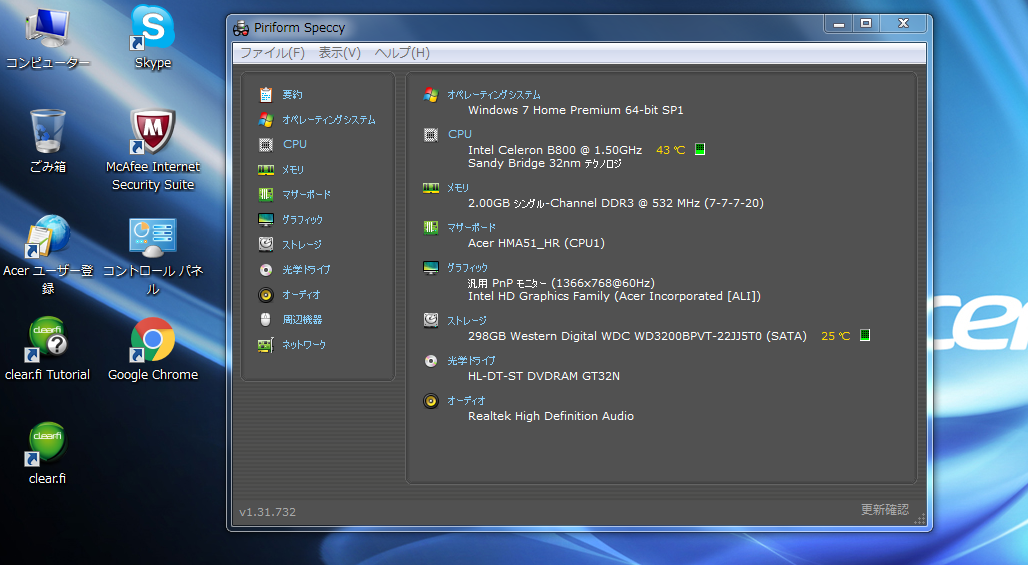Open the グラフィック heading link in summary
1028x565 pixels.
[467, 268]
